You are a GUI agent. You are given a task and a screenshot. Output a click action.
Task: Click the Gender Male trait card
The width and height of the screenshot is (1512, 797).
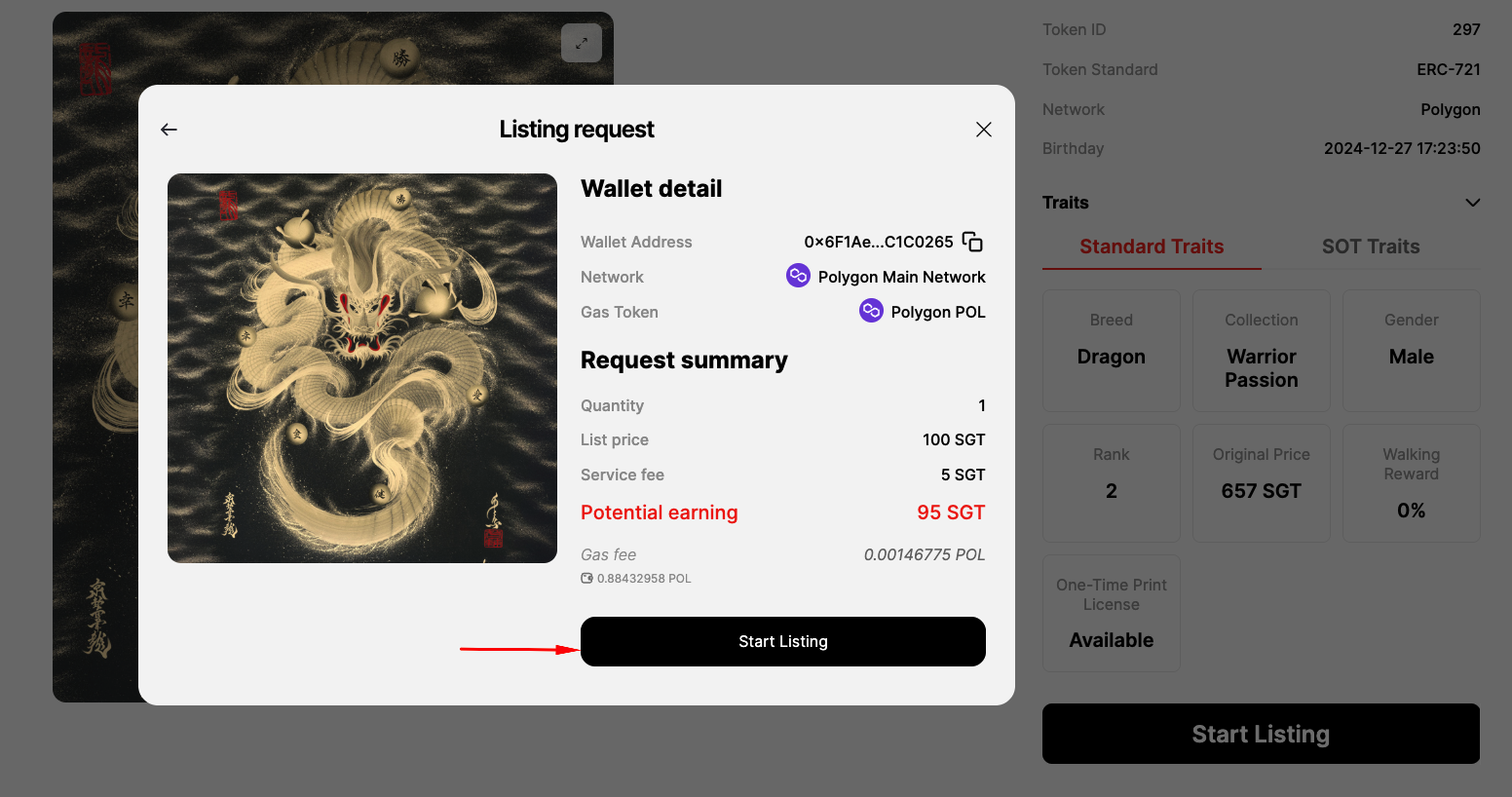1412,351
